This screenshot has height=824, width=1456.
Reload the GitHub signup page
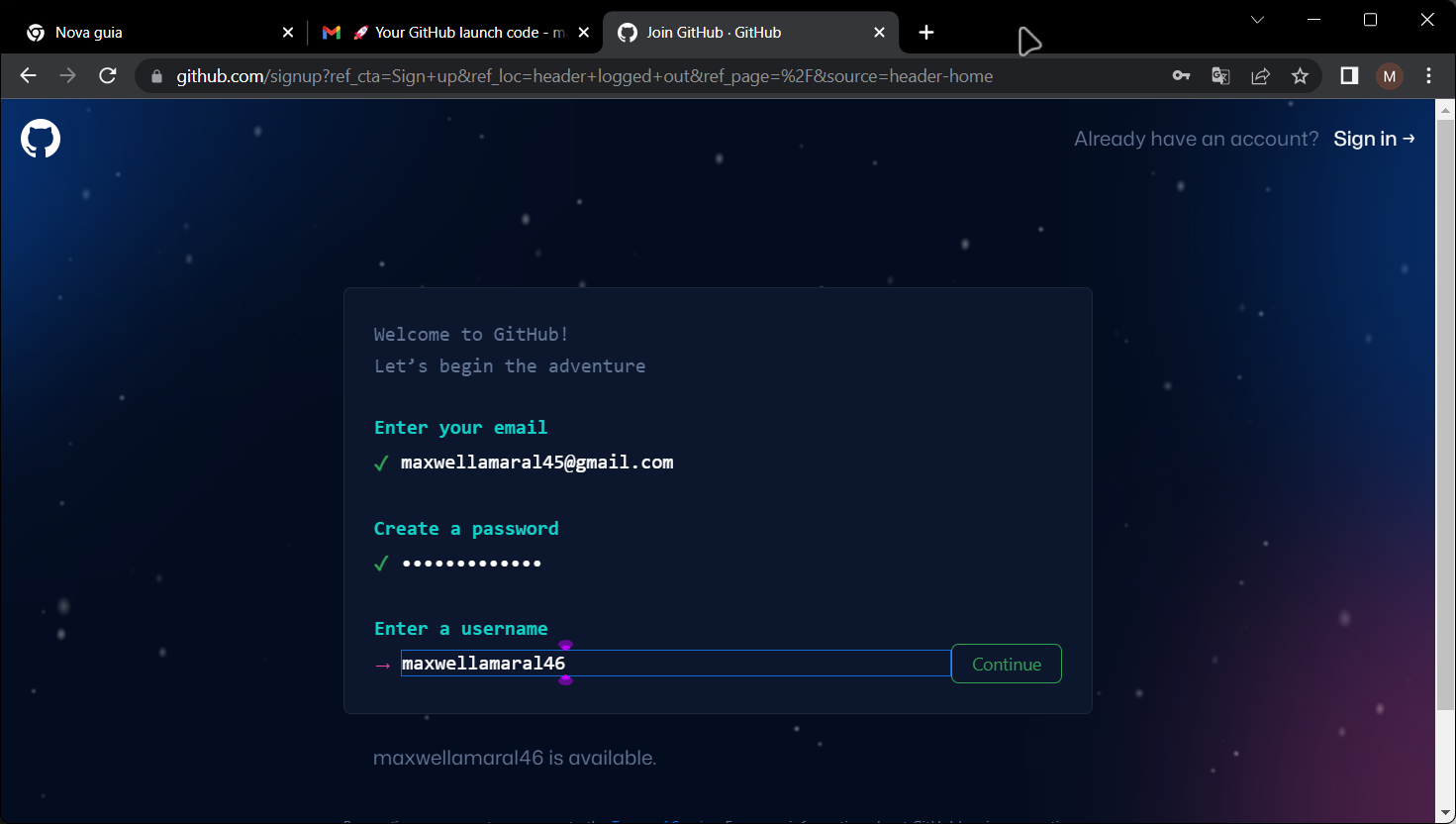point(108,76)
